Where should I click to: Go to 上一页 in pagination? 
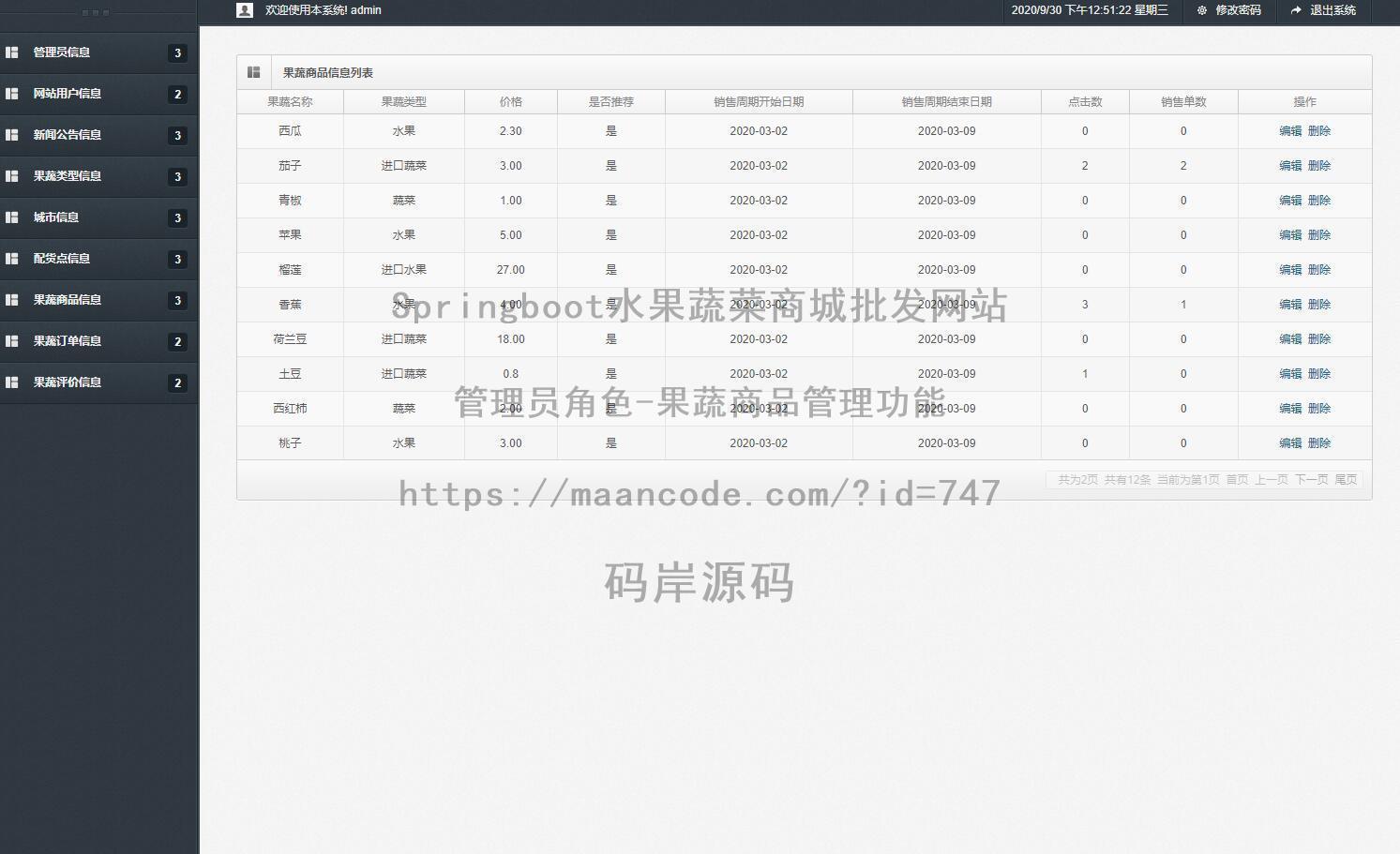[1272, 480]
